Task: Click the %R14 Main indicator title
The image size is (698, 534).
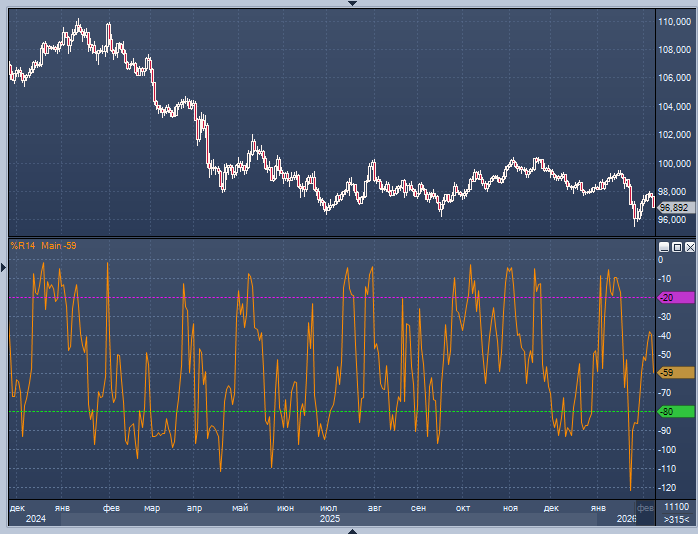Action: coord(44,246)
